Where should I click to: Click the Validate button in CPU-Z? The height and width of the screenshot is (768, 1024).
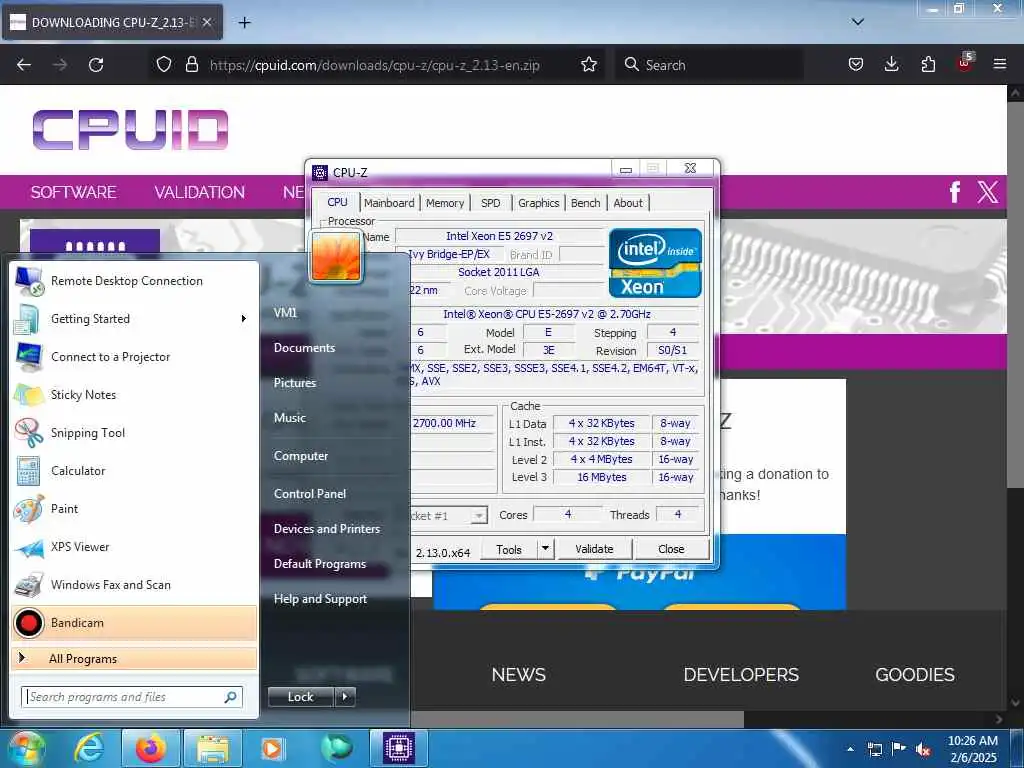click(x=594, y=549)
